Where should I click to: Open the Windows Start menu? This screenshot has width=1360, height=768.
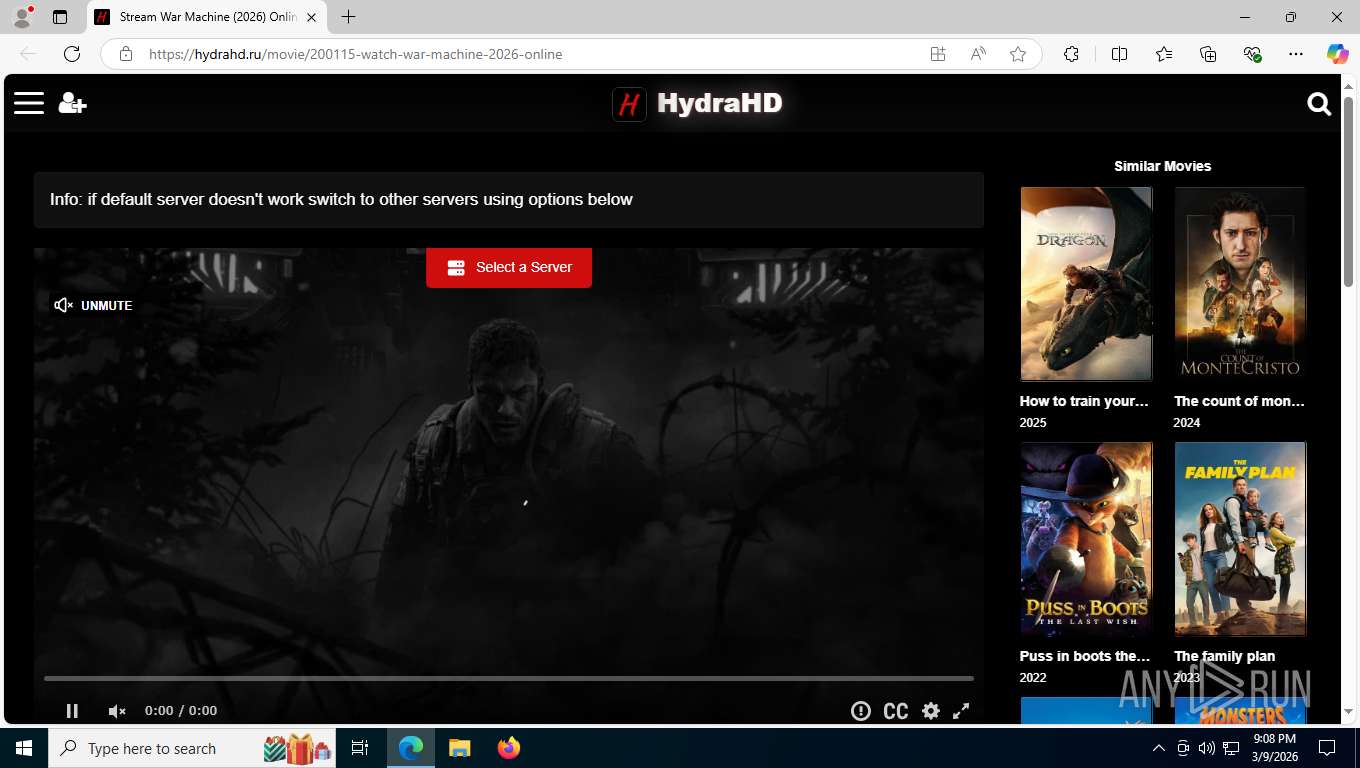point(24,748)
